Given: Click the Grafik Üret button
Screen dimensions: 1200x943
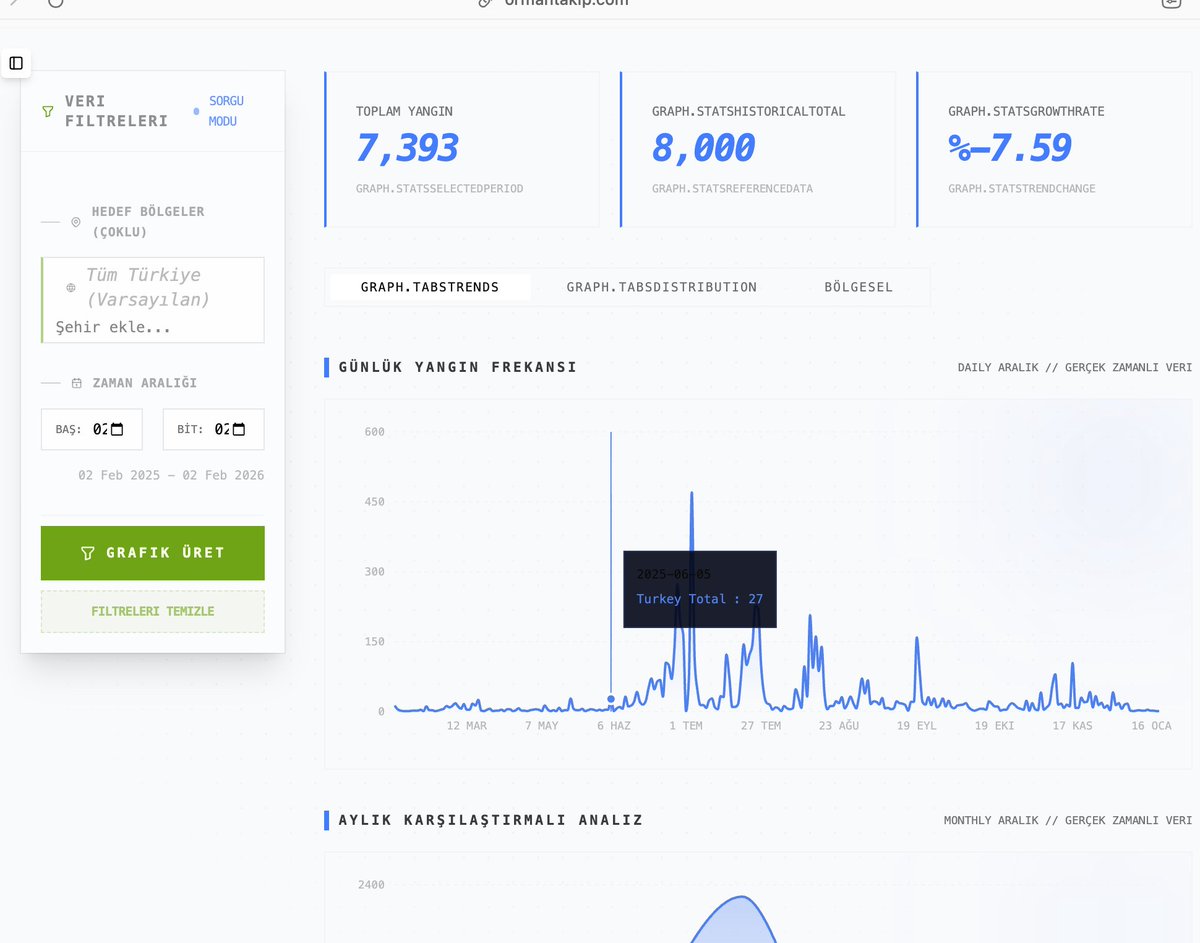Looking at the screenshot, I should pyautogui.click(x=153, y=553).
